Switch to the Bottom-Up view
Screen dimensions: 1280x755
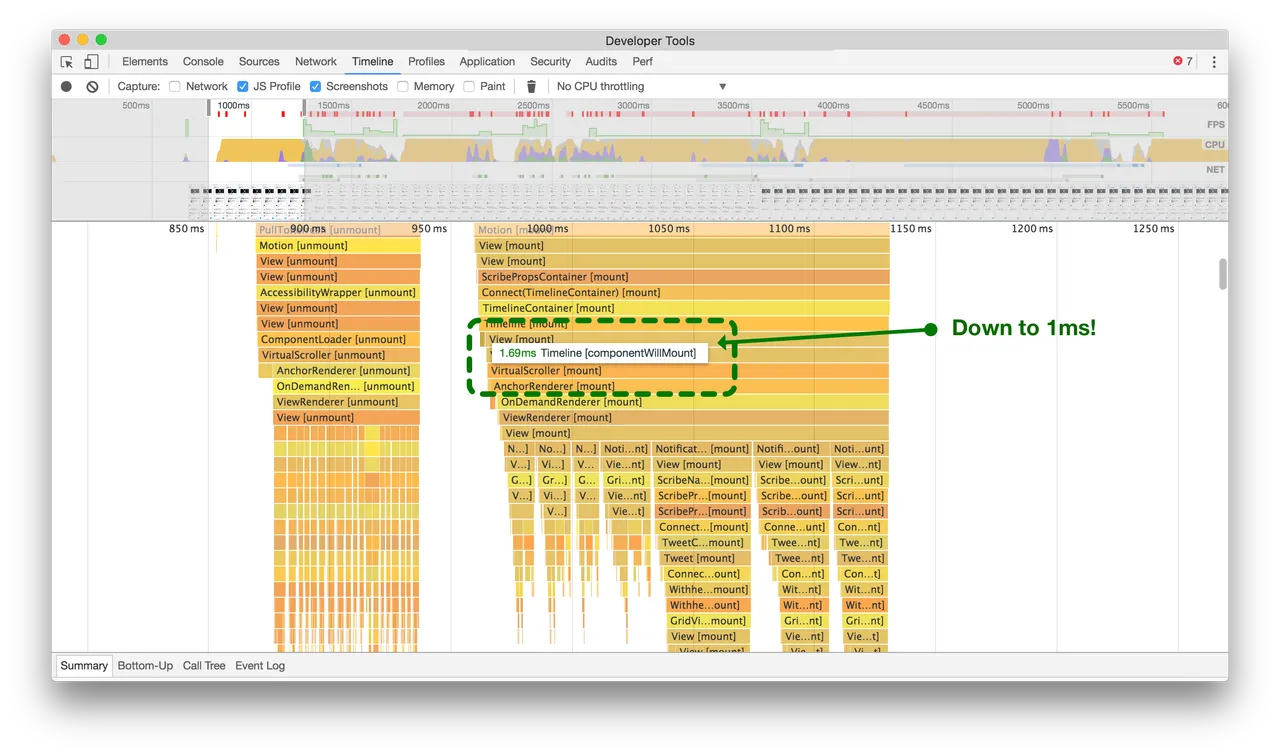point(144,665)
